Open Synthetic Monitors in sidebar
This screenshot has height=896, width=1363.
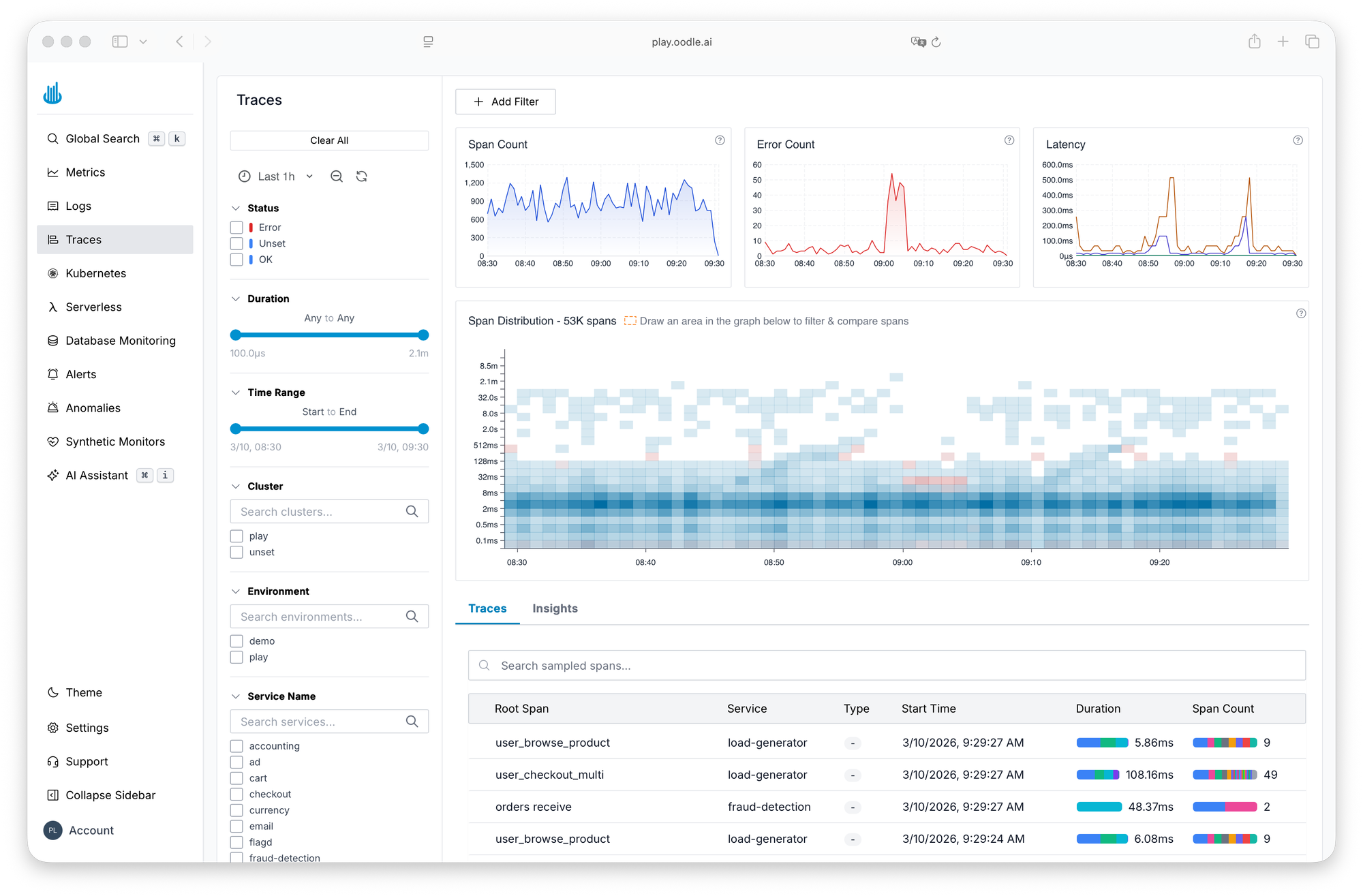click(x=114, y=442)
